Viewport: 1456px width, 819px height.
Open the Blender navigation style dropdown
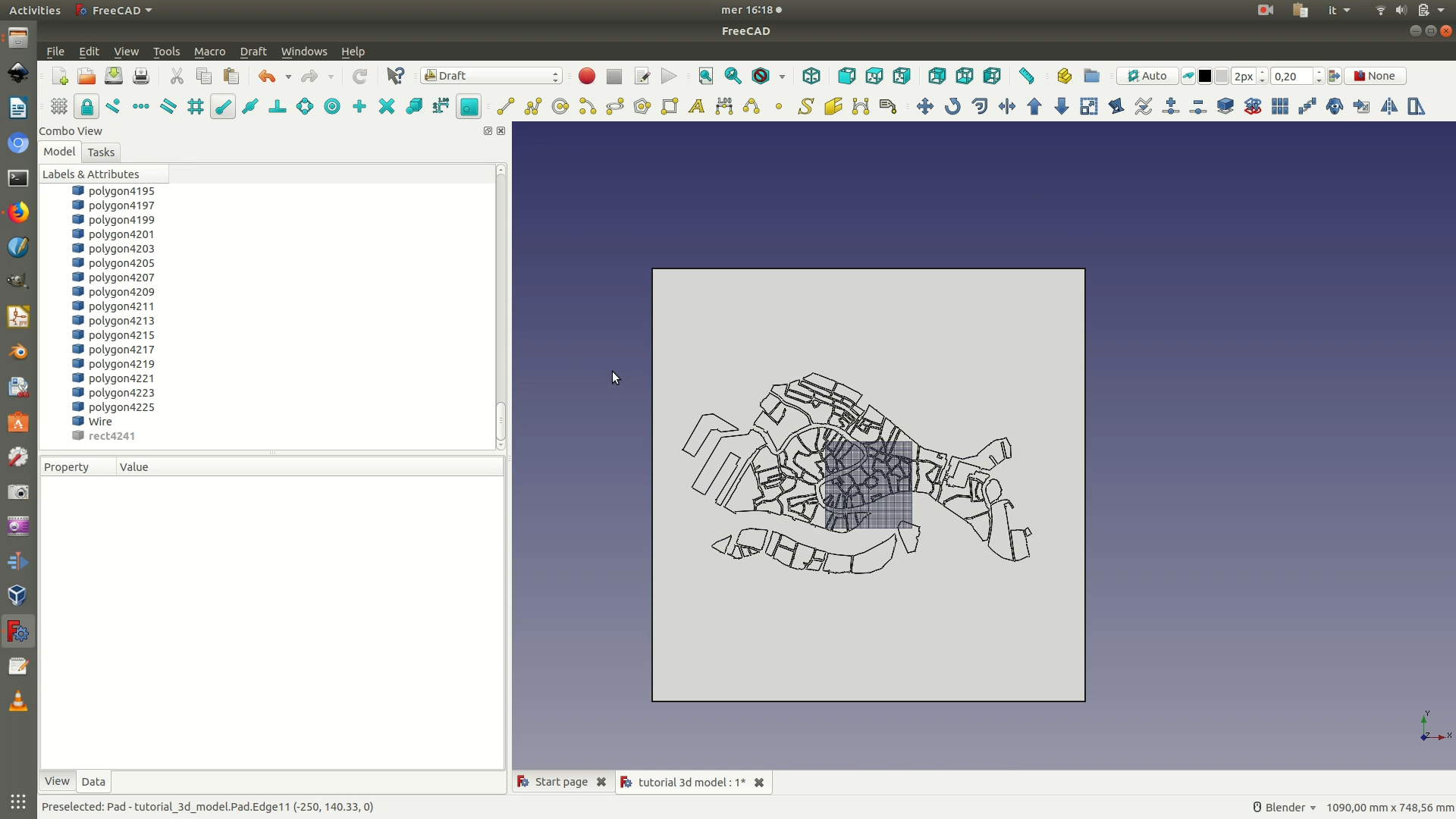point(1284,808)
